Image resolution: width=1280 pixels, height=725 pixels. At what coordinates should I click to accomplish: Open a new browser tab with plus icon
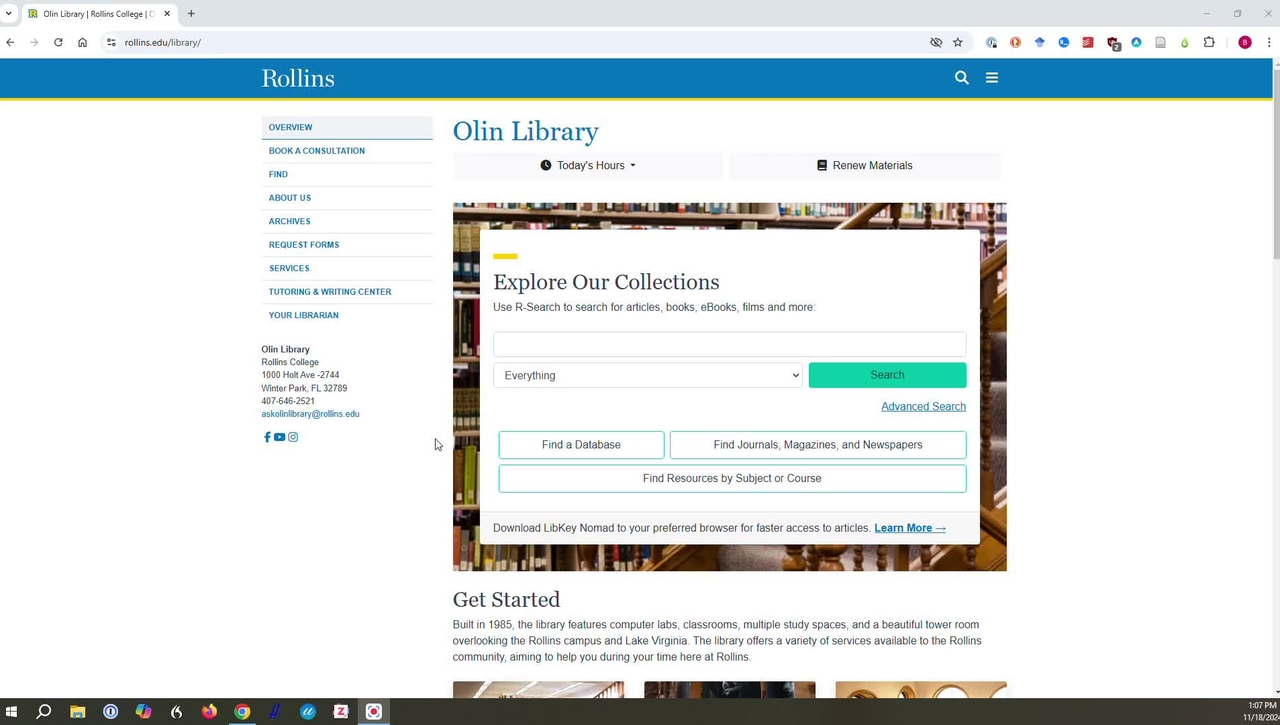191,14
